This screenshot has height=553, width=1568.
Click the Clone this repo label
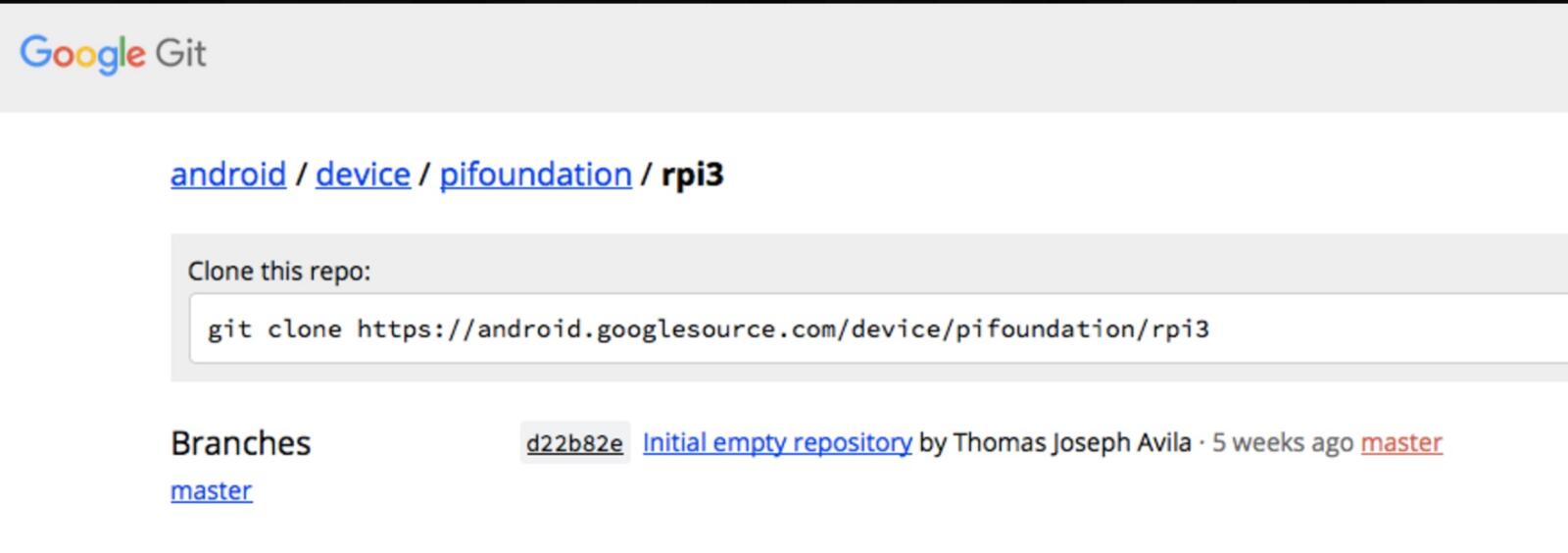coord(279,272)
